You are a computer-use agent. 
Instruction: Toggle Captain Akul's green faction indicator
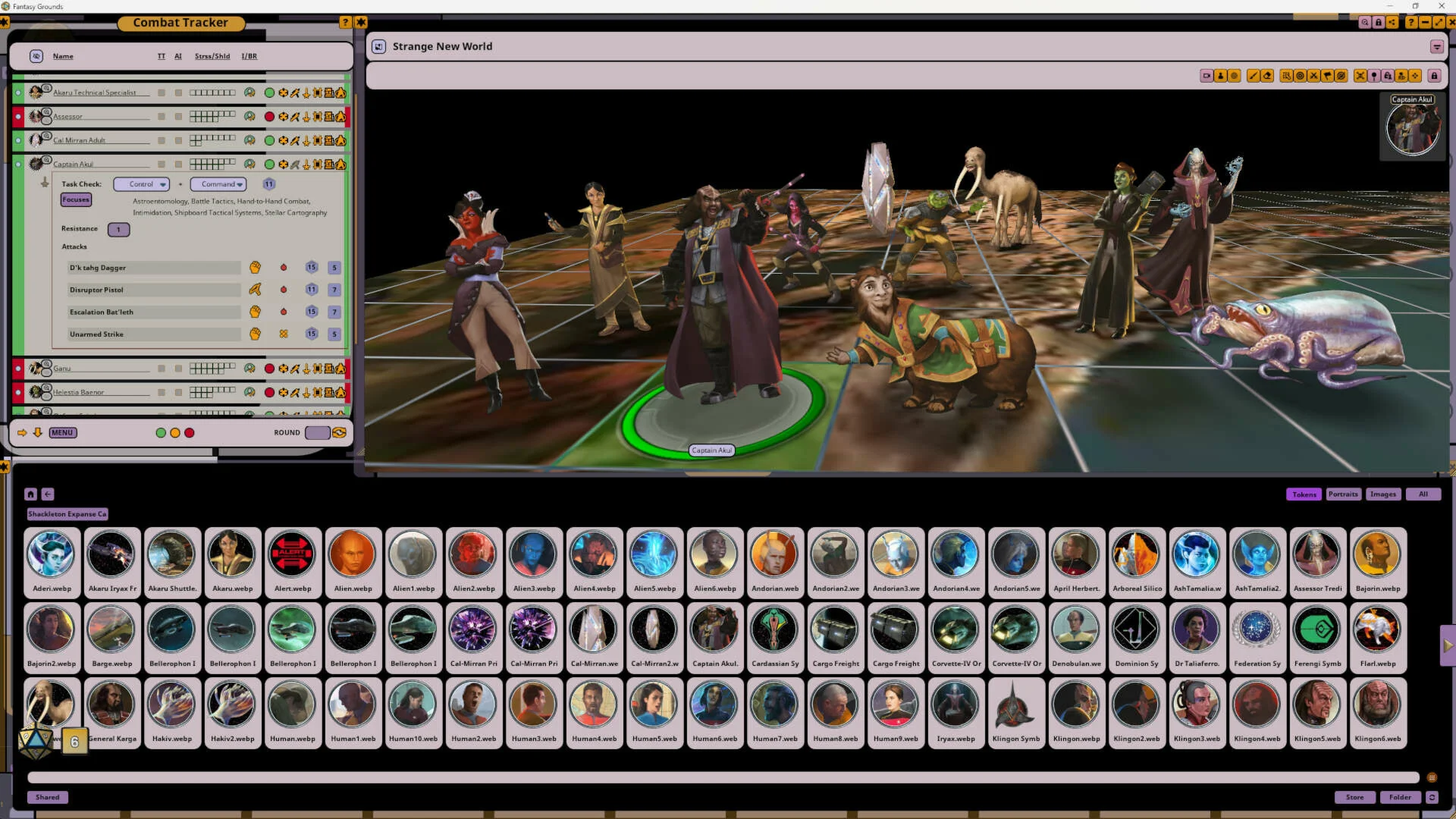point(269,165)
